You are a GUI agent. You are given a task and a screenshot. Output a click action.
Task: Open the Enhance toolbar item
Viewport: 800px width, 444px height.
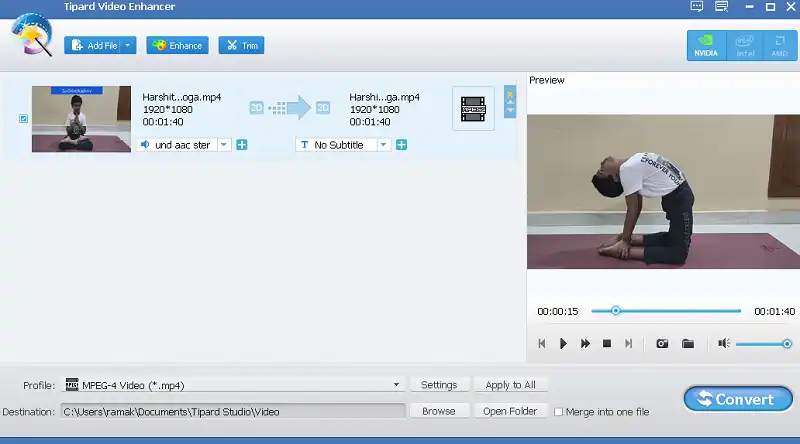177,45
